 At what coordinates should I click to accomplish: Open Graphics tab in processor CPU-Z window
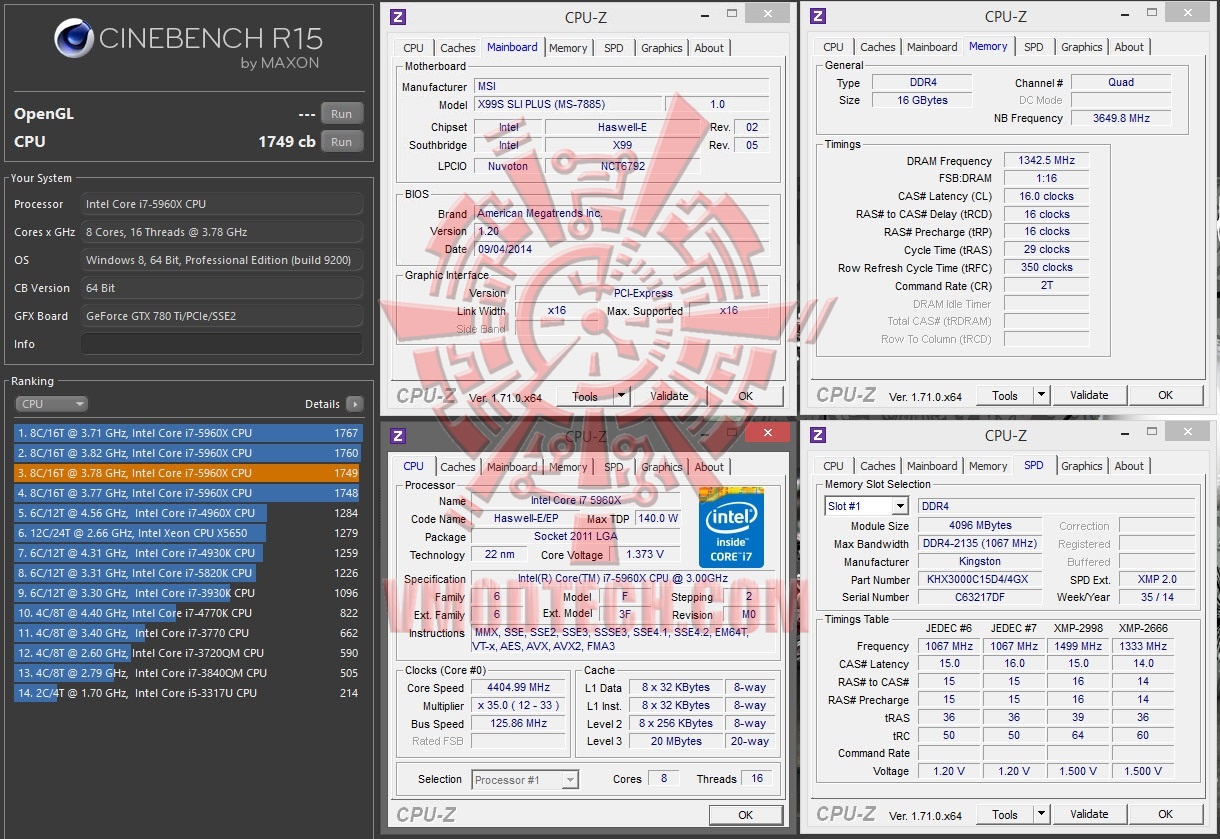pos(662,467)
